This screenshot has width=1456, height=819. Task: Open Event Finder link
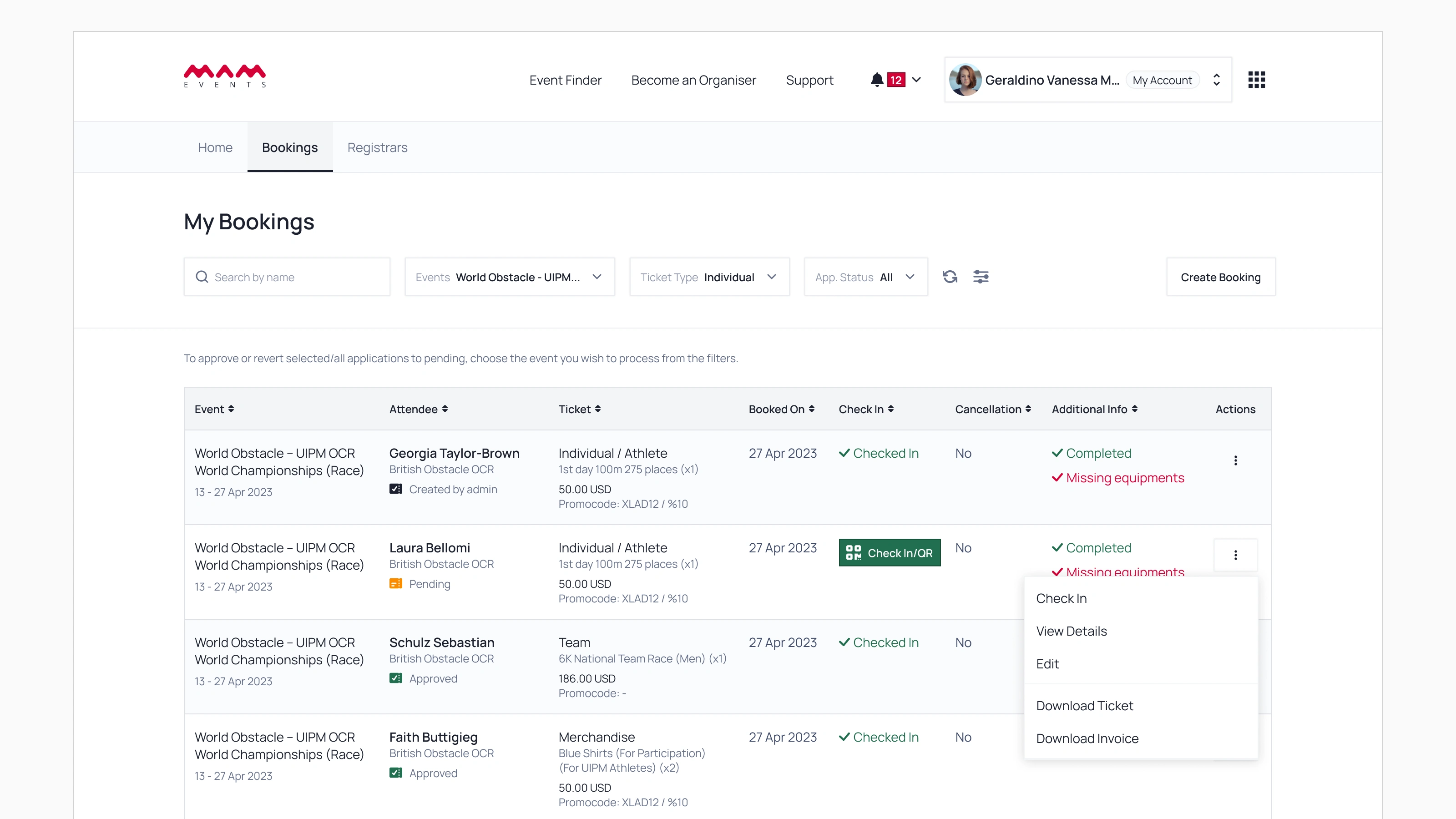565,80
